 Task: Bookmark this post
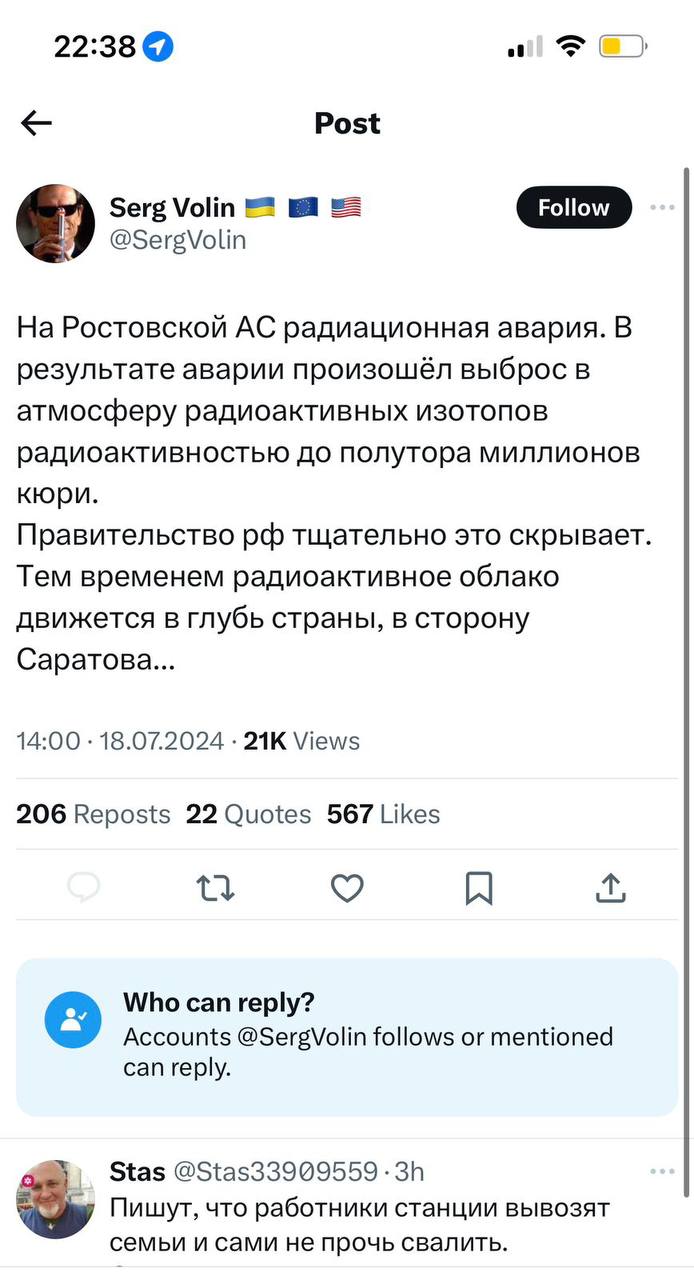[479, 887]
